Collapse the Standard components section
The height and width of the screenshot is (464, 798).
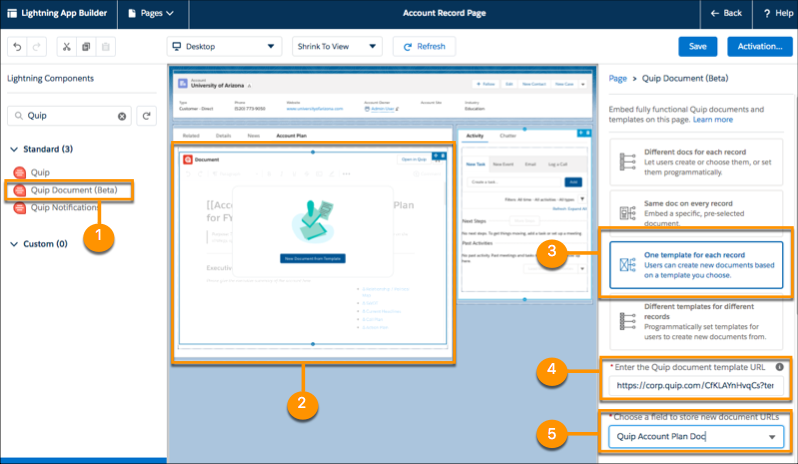point(13,149)
